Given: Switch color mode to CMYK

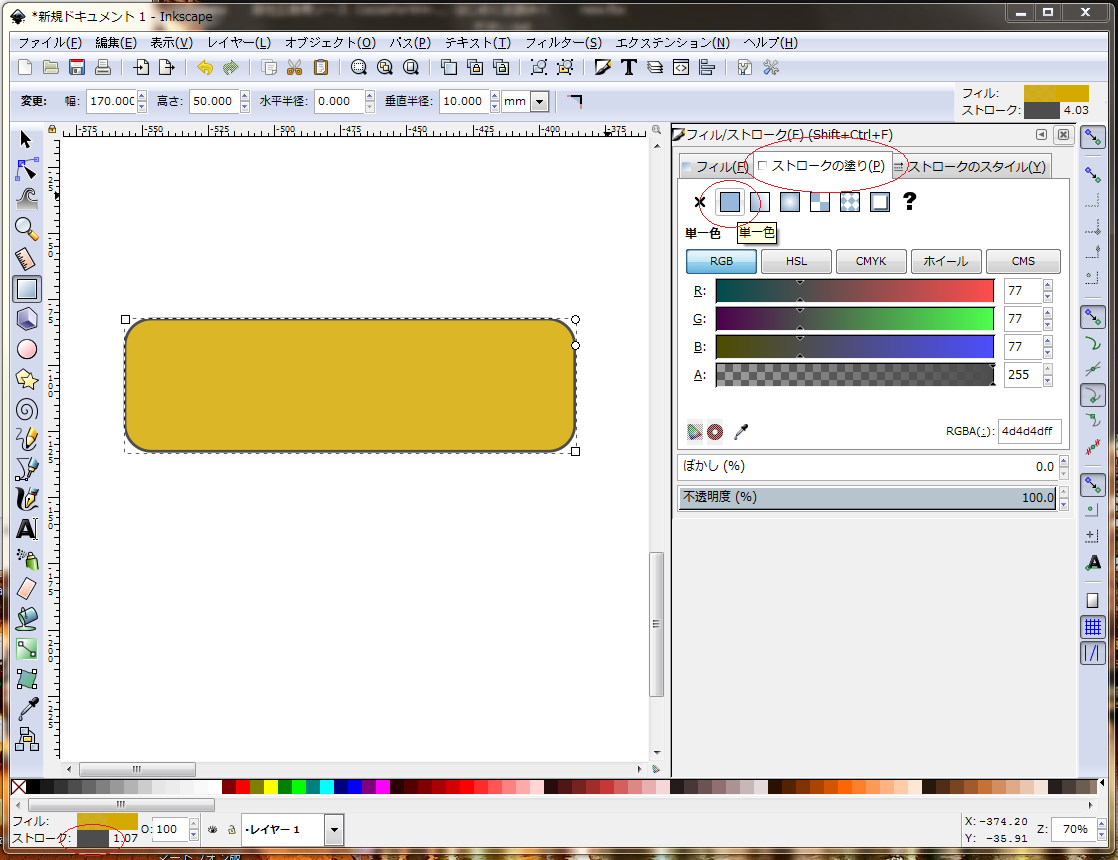Looking at the screenshot, I should [871, 261].
